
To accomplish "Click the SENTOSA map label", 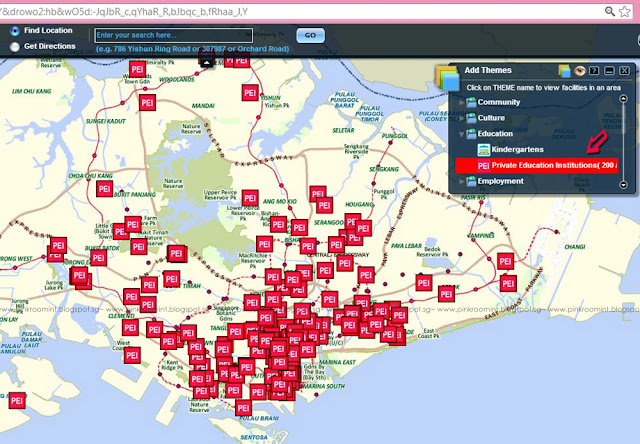I will 253,437.
